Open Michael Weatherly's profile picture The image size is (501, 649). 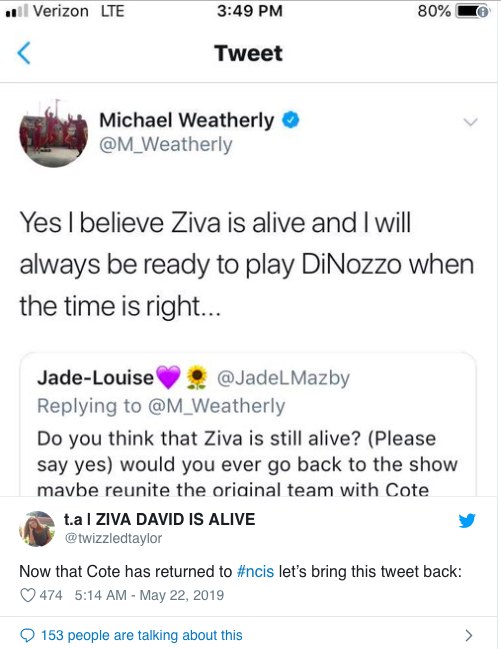coord(54,133)
